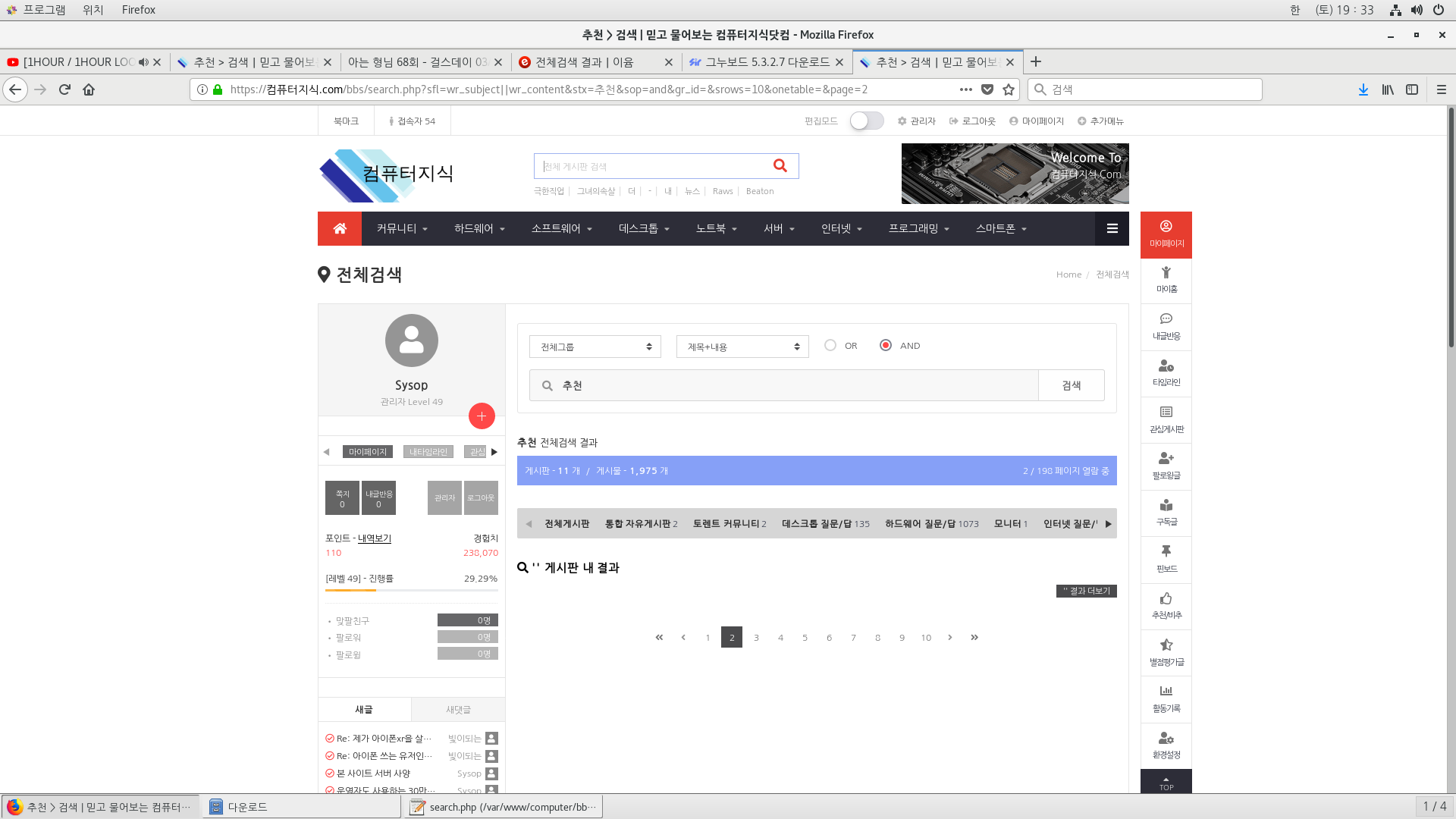
Task: Click the red home icon in the navigation bar
Action: point(340,228)
